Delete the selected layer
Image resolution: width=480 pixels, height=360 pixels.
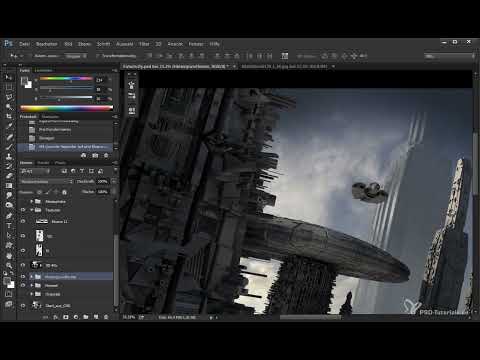tap(106, 317)
